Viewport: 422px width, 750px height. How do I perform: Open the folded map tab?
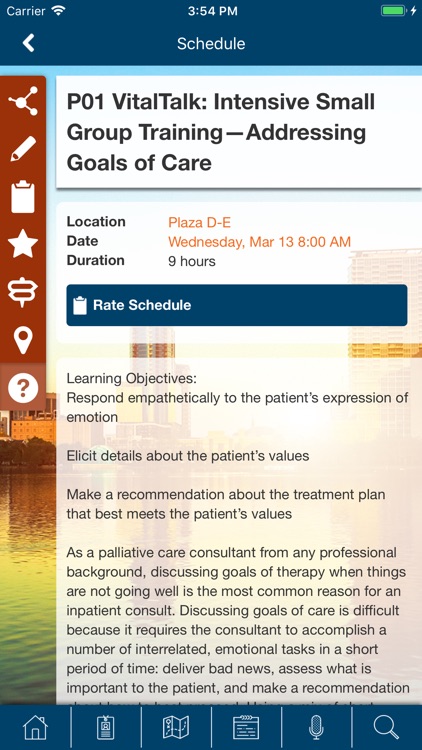[x=176, y=728]
